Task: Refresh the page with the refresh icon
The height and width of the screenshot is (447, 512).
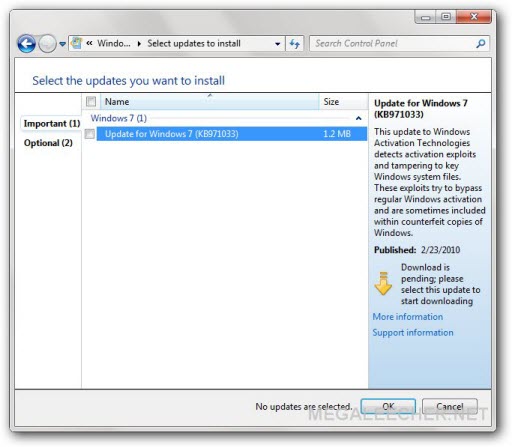Action: (x=295, y=44)
